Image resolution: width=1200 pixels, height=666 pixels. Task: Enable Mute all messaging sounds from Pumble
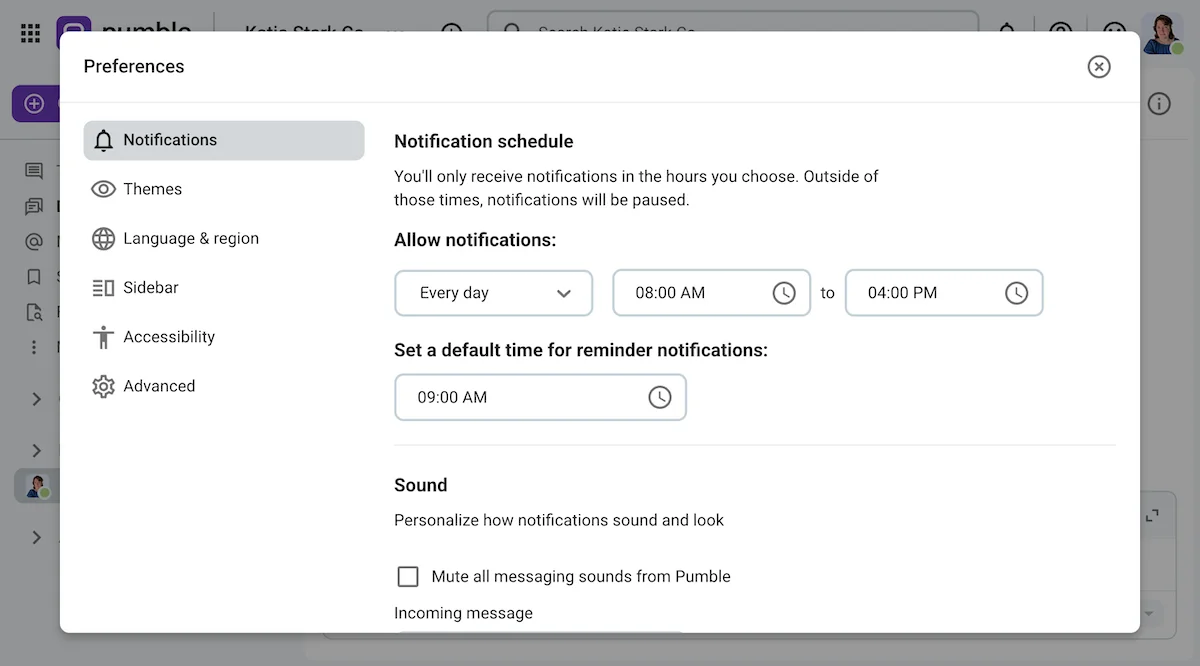pyautogui.click(x=408, y=576)
